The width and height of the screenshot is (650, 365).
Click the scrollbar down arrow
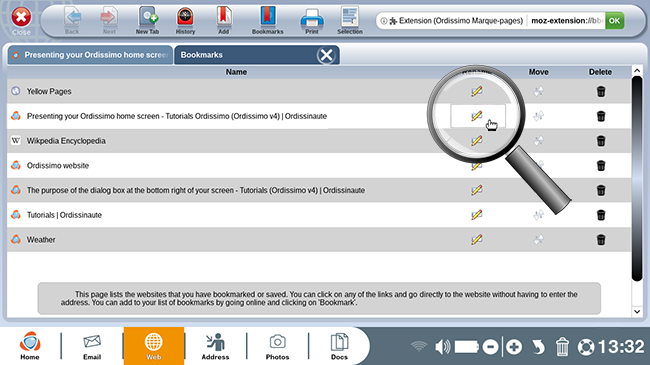click(x=637, y=312)
